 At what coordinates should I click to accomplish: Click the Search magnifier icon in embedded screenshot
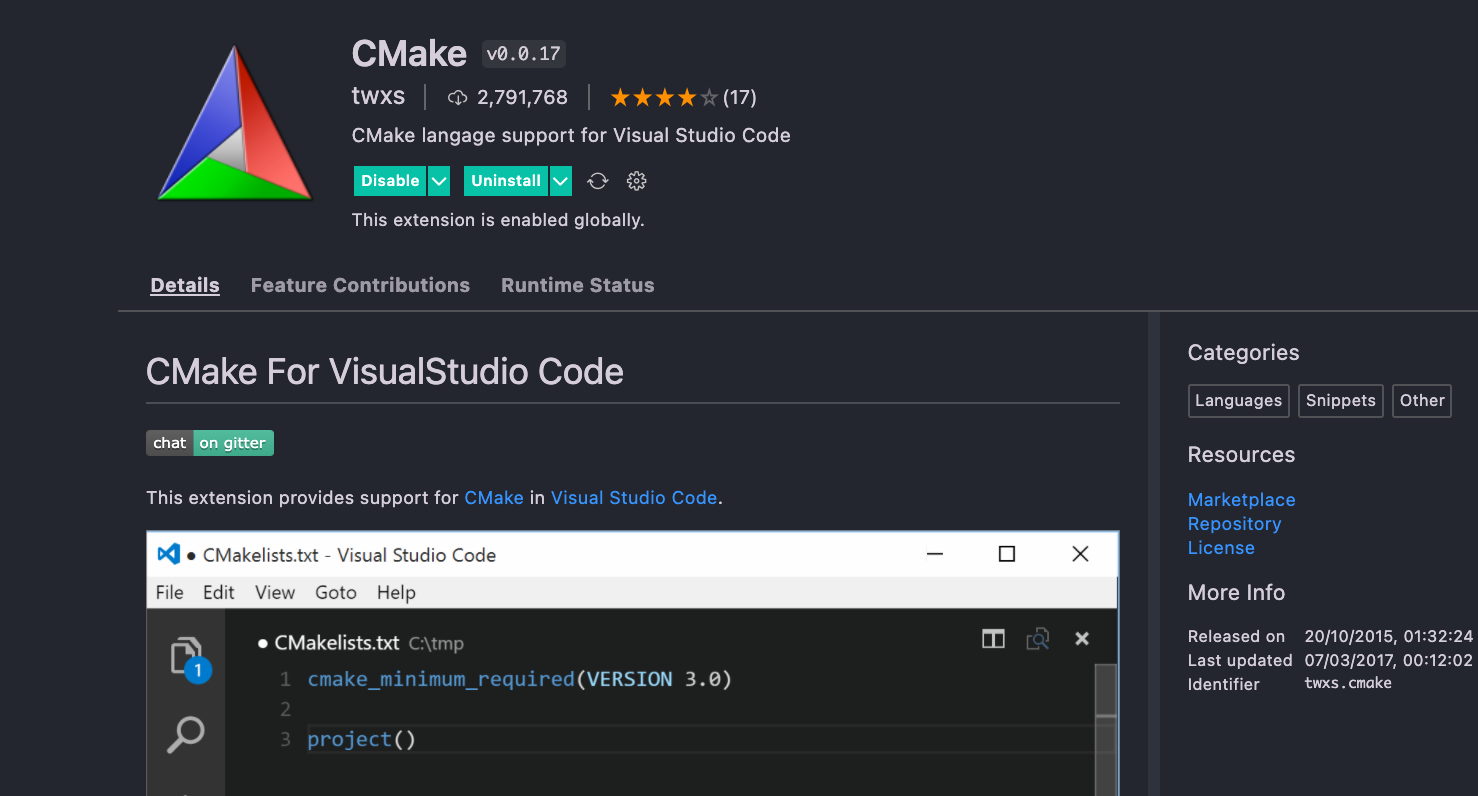click(186, 735)
